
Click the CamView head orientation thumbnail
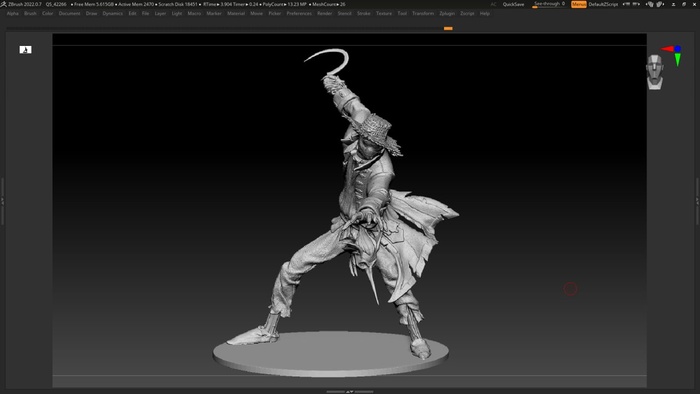tap(654, 72)
